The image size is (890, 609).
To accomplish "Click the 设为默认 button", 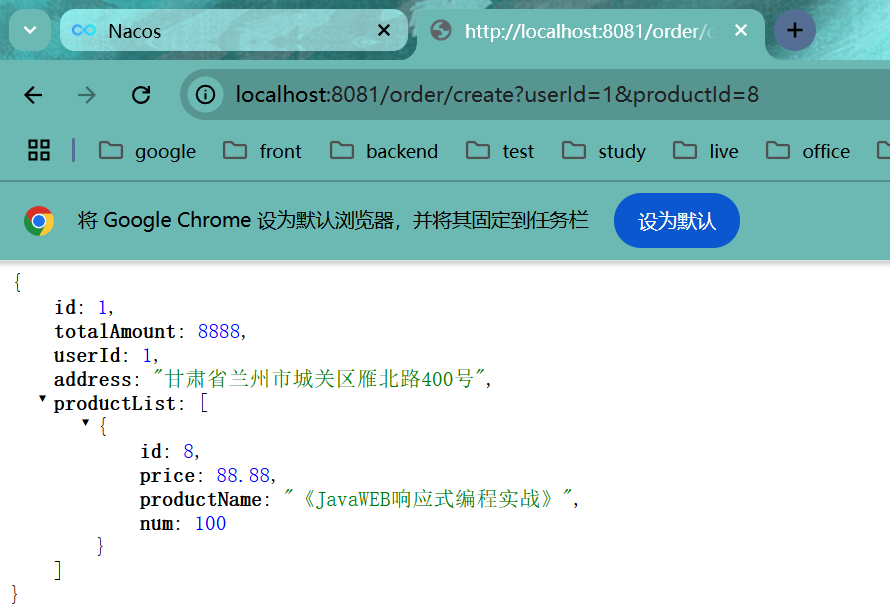I will 676,220.
